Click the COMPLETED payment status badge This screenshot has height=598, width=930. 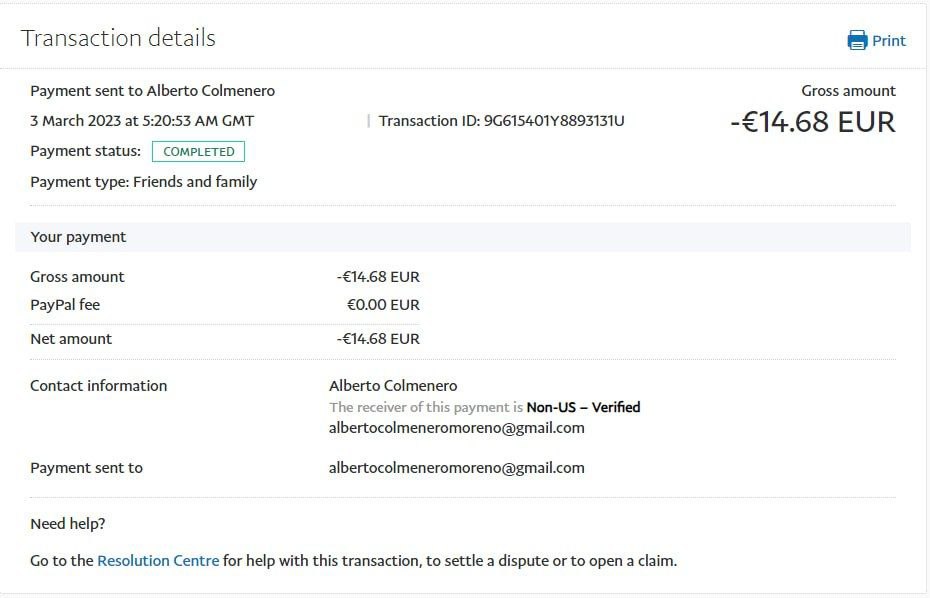pyautogui.click(x=198, y=151)
